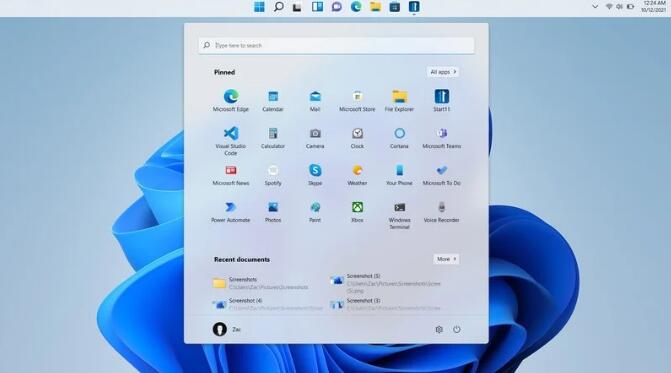Open the Spotify pinned app

coord(273,175)
